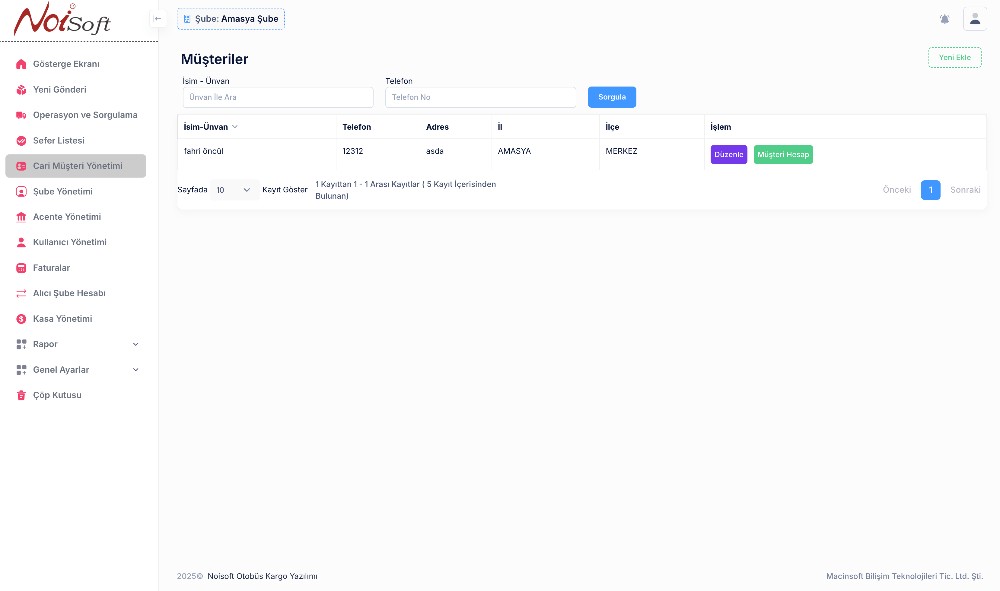Expand the Rapor submenu
The height and width of the screenshot is (591, 1000).
[x=136, y=344]
